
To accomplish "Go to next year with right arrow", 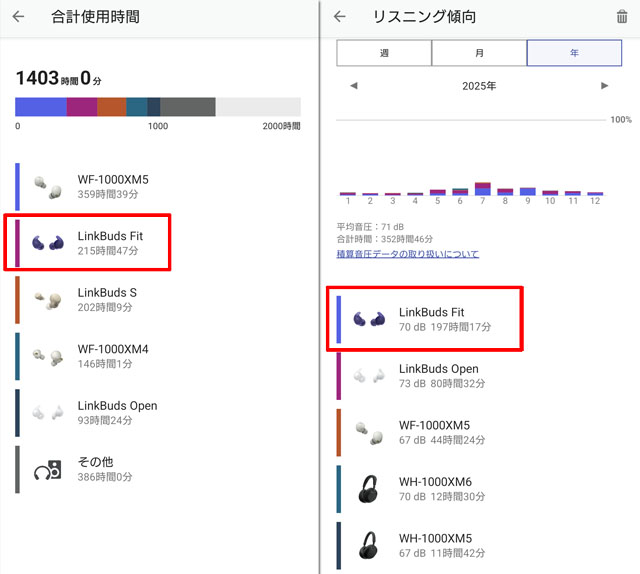I will (604, 86).
